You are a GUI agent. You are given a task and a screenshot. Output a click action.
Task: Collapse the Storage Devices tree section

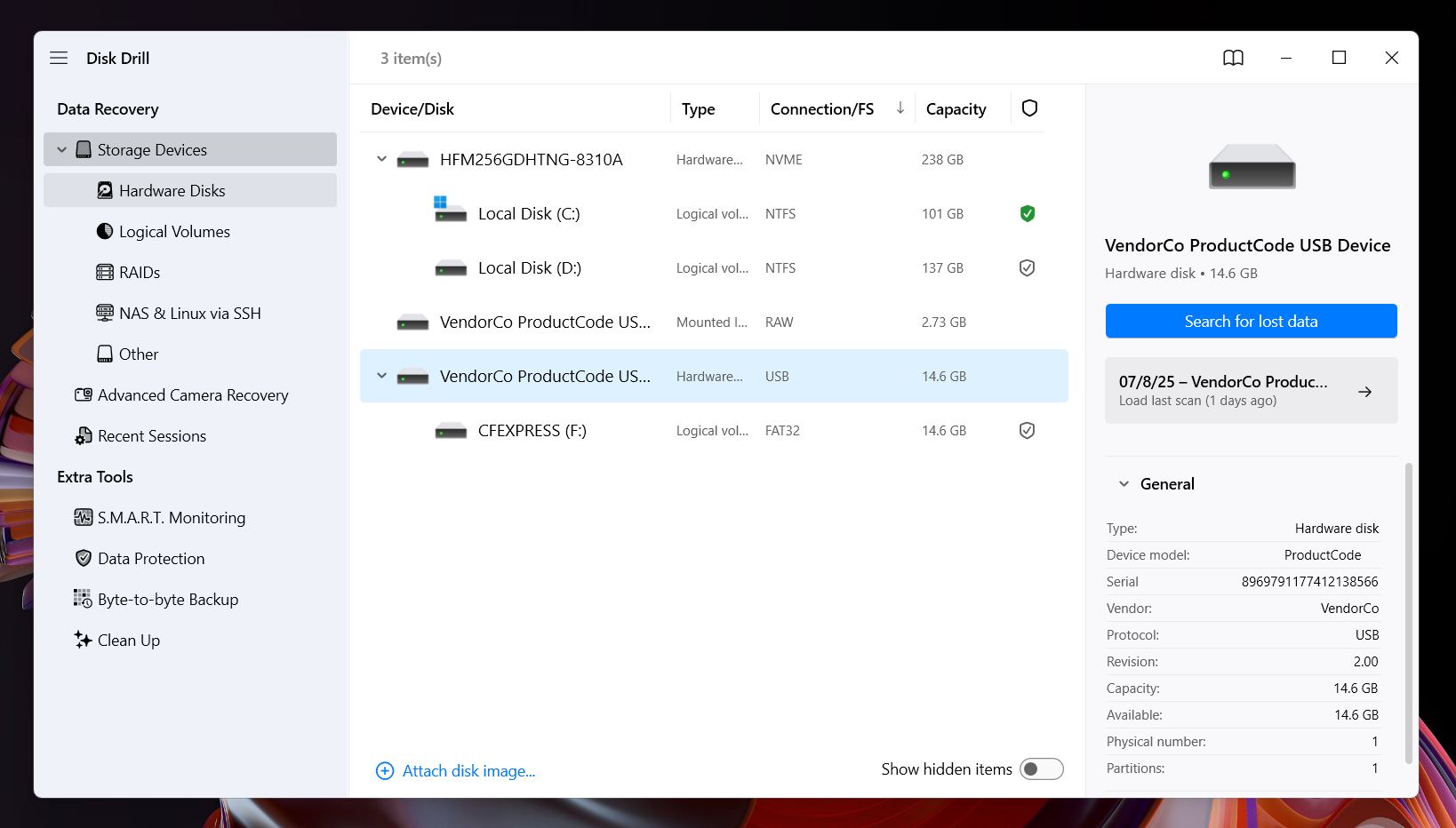pyautogui.click(x=61, y=149)
